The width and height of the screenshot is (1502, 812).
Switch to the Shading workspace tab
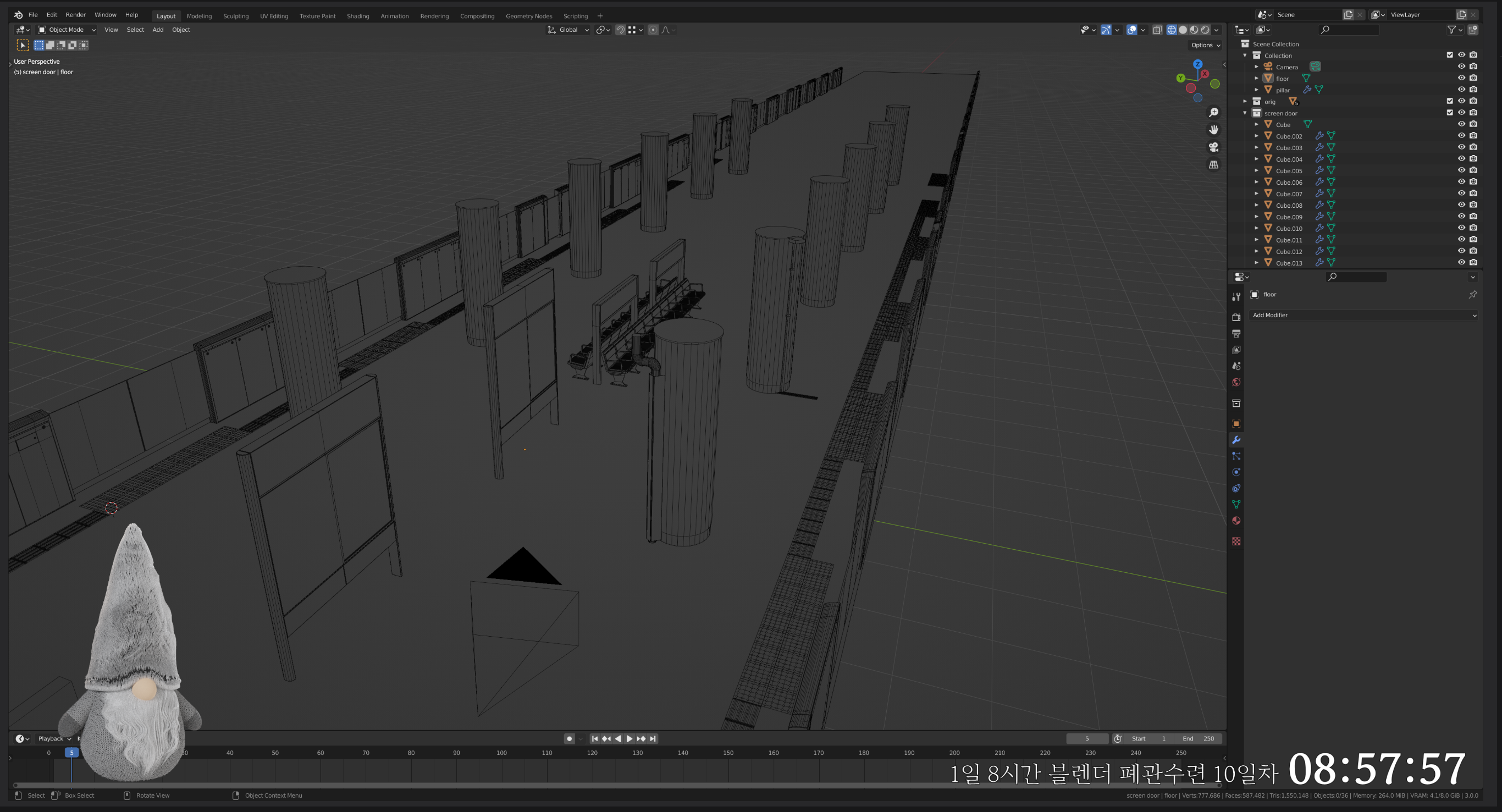(357, 16)
